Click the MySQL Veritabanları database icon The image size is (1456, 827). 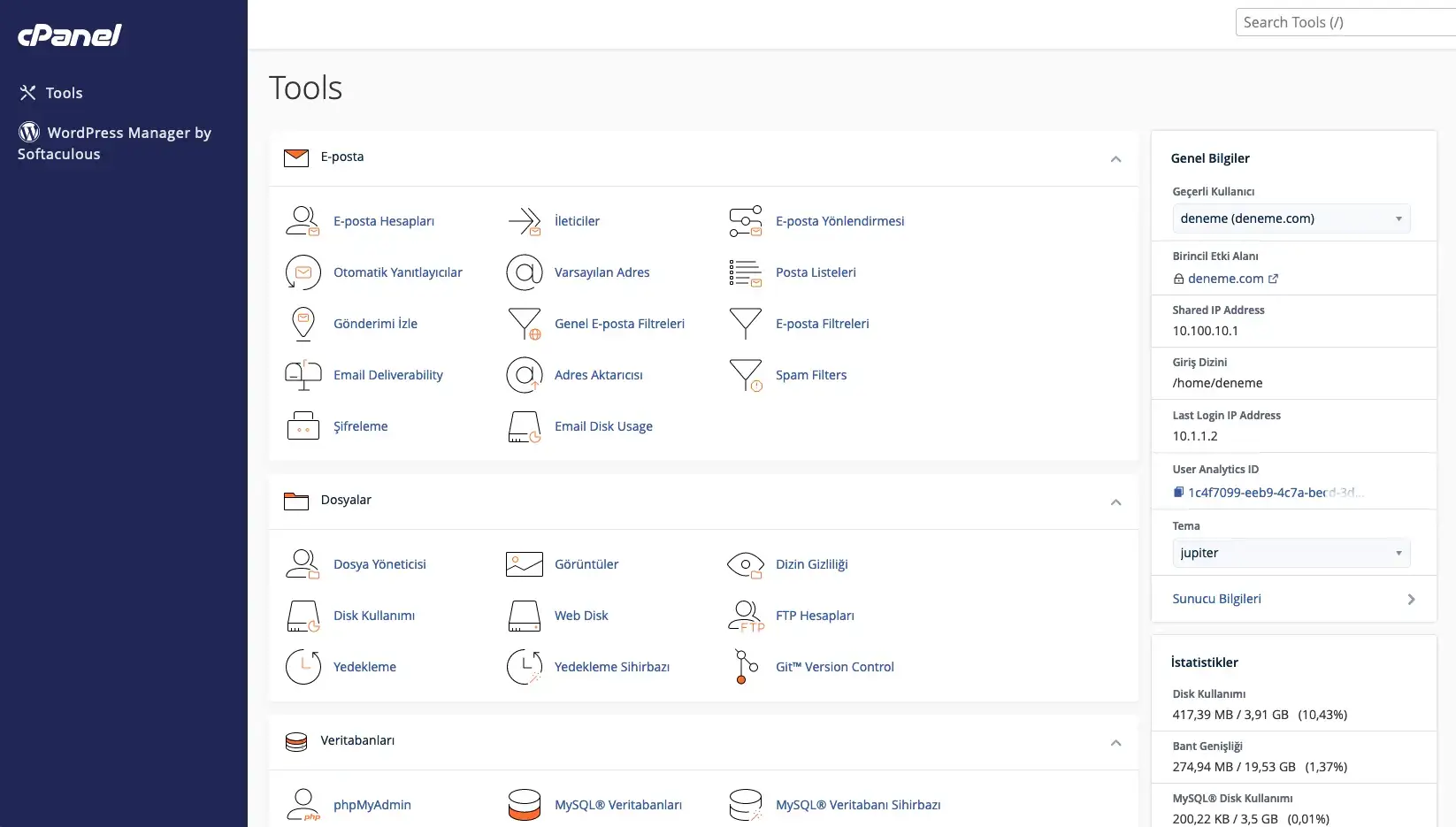524,805
